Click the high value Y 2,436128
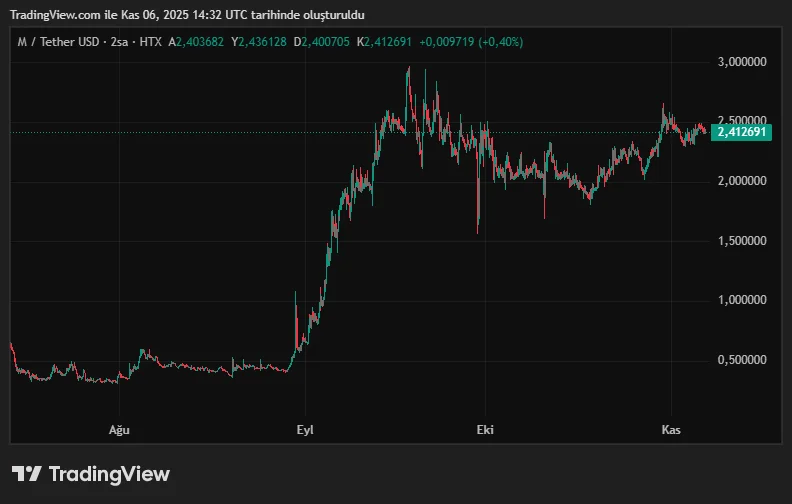 261,42
